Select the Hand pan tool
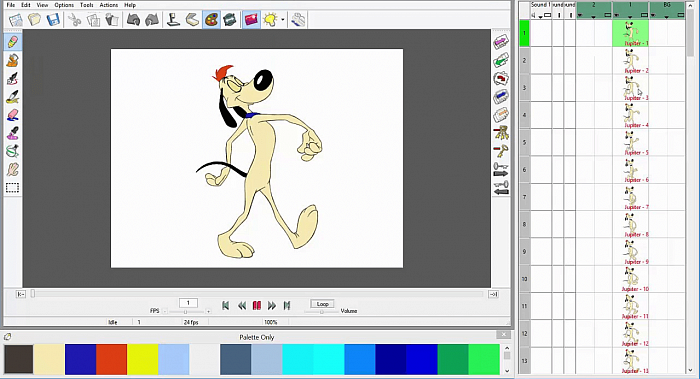 [x=12, y=170]
